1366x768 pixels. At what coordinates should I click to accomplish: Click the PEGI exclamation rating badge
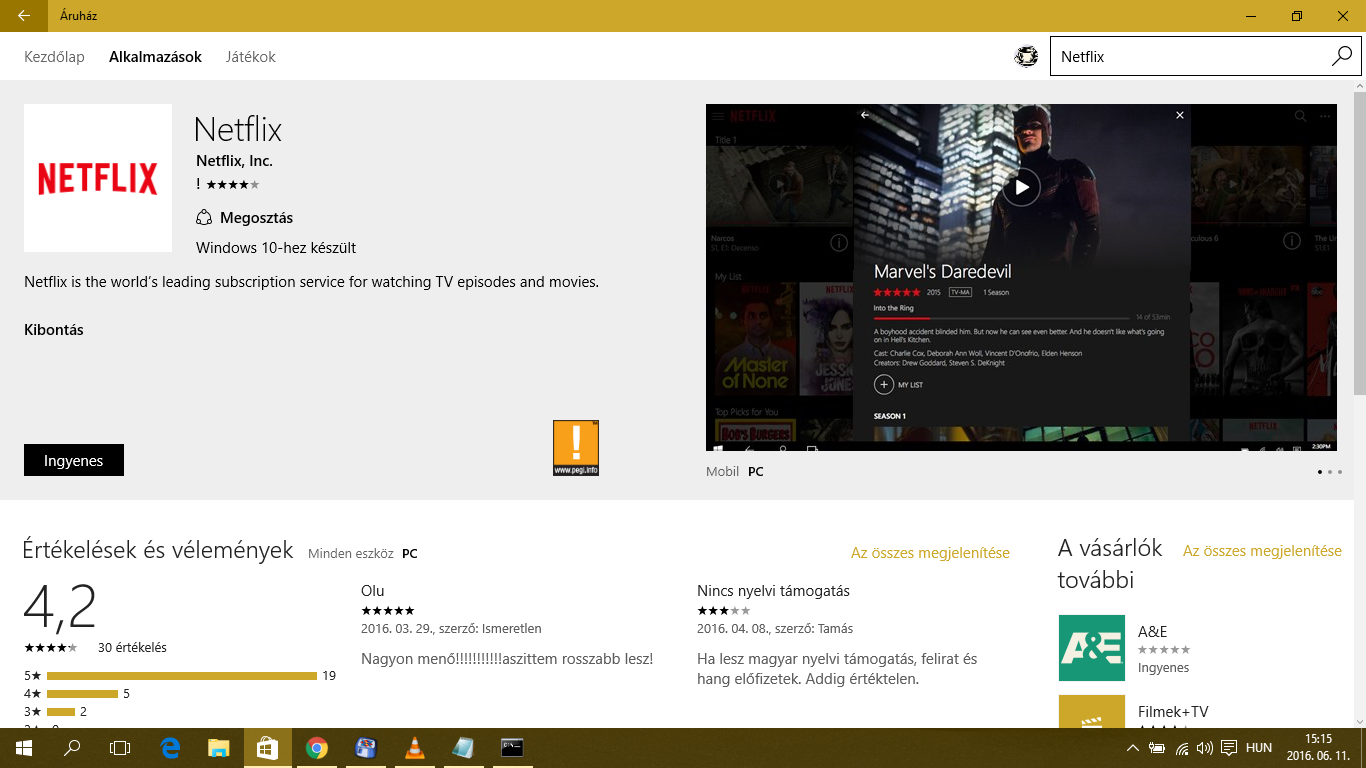coord(576,448)
